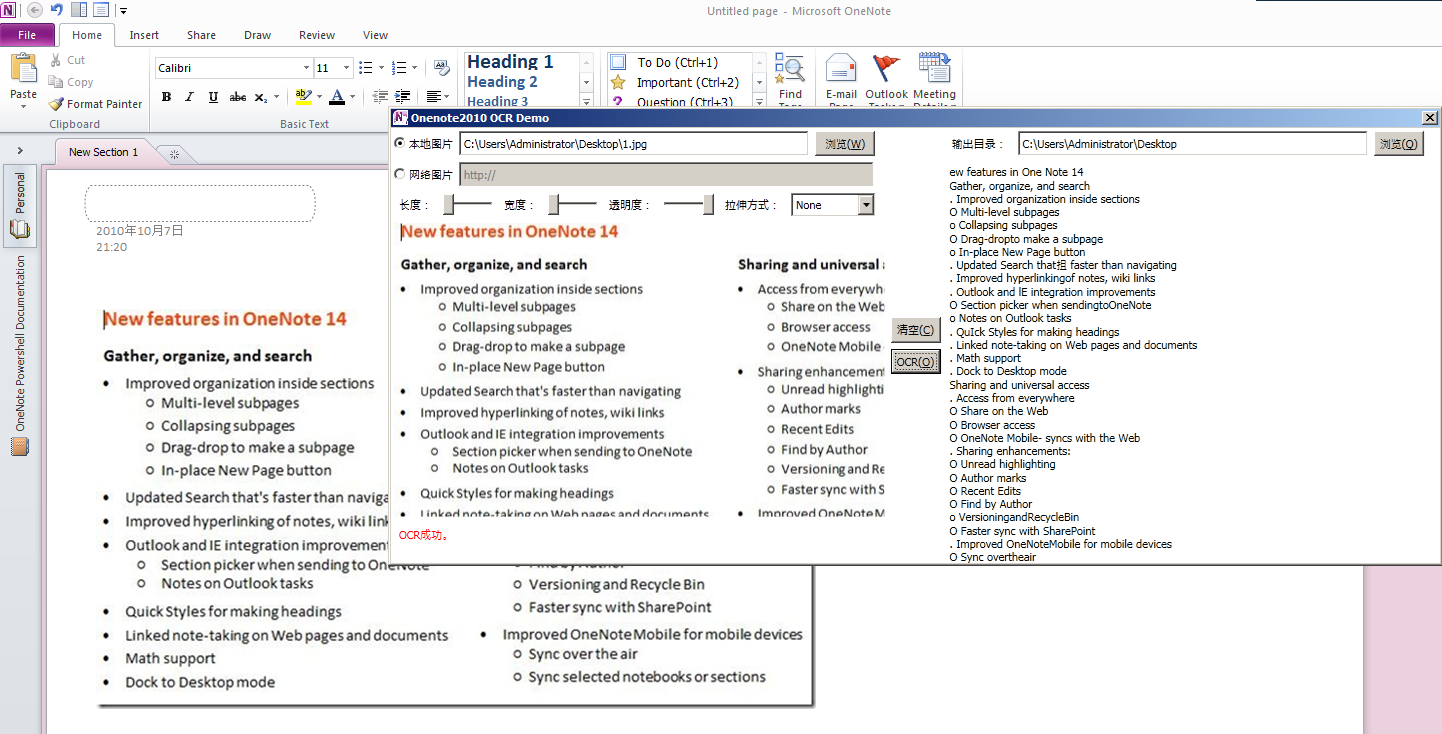Toggle Bold formatting
Screen dimensions: 1442x734
[166, 97]
